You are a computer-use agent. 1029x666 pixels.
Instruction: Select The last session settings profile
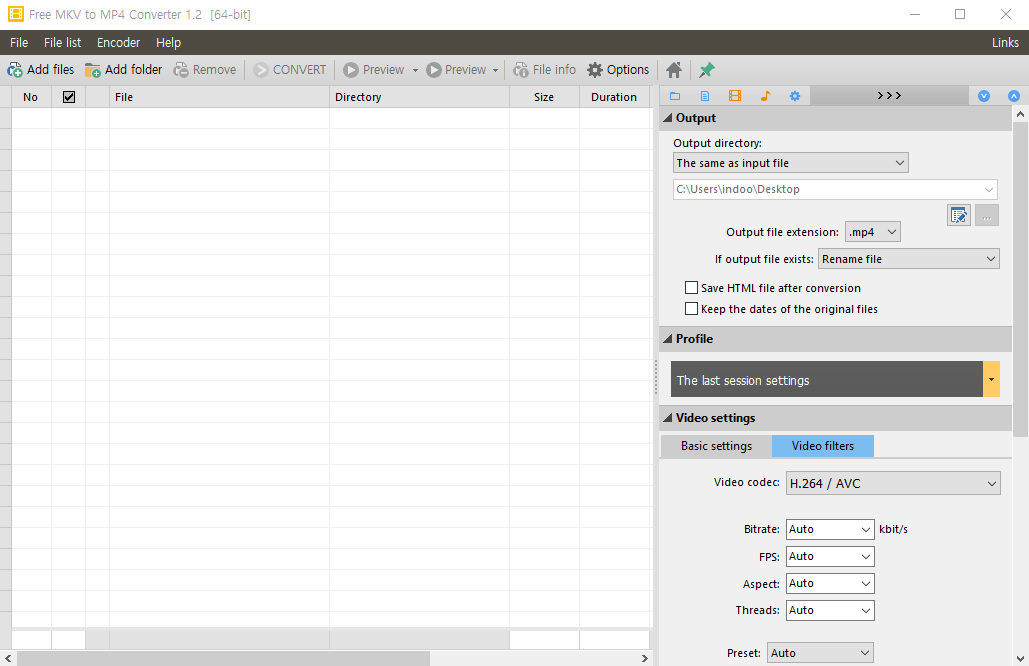point(826,379)
